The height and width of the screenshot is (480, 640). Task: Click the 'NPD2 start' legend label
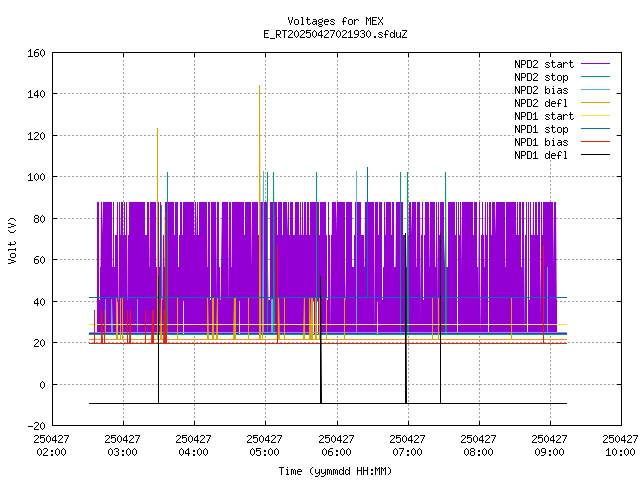pyautogui.click(x=544, y=64)
